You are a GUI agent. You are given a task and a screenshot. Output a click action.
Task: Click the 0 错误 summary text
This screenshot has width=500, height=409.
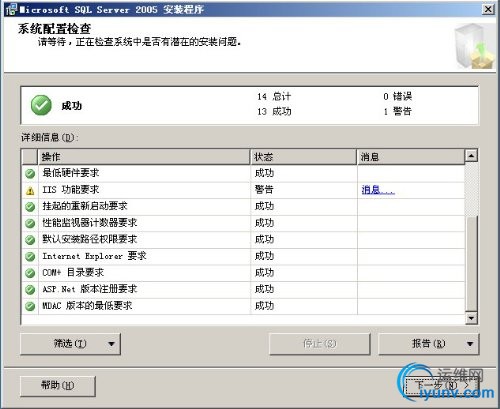click(398, 97)
